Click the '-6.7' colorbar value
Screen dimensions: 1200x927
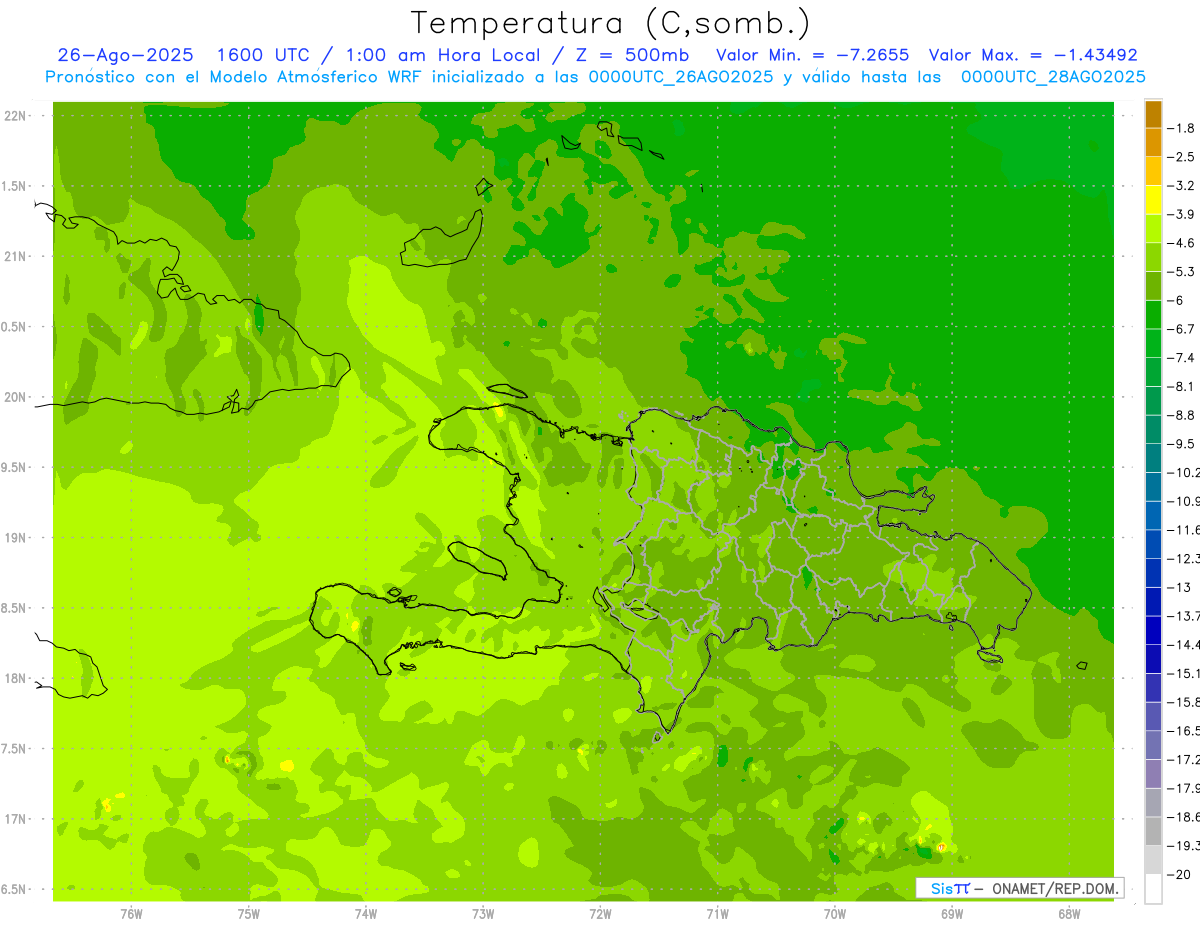tap(1182, 329)
